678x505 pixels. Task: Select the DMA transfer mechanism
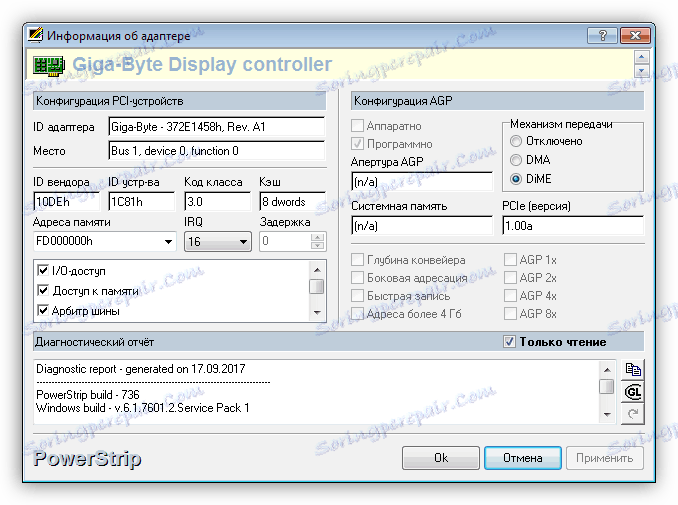point(516,160)
